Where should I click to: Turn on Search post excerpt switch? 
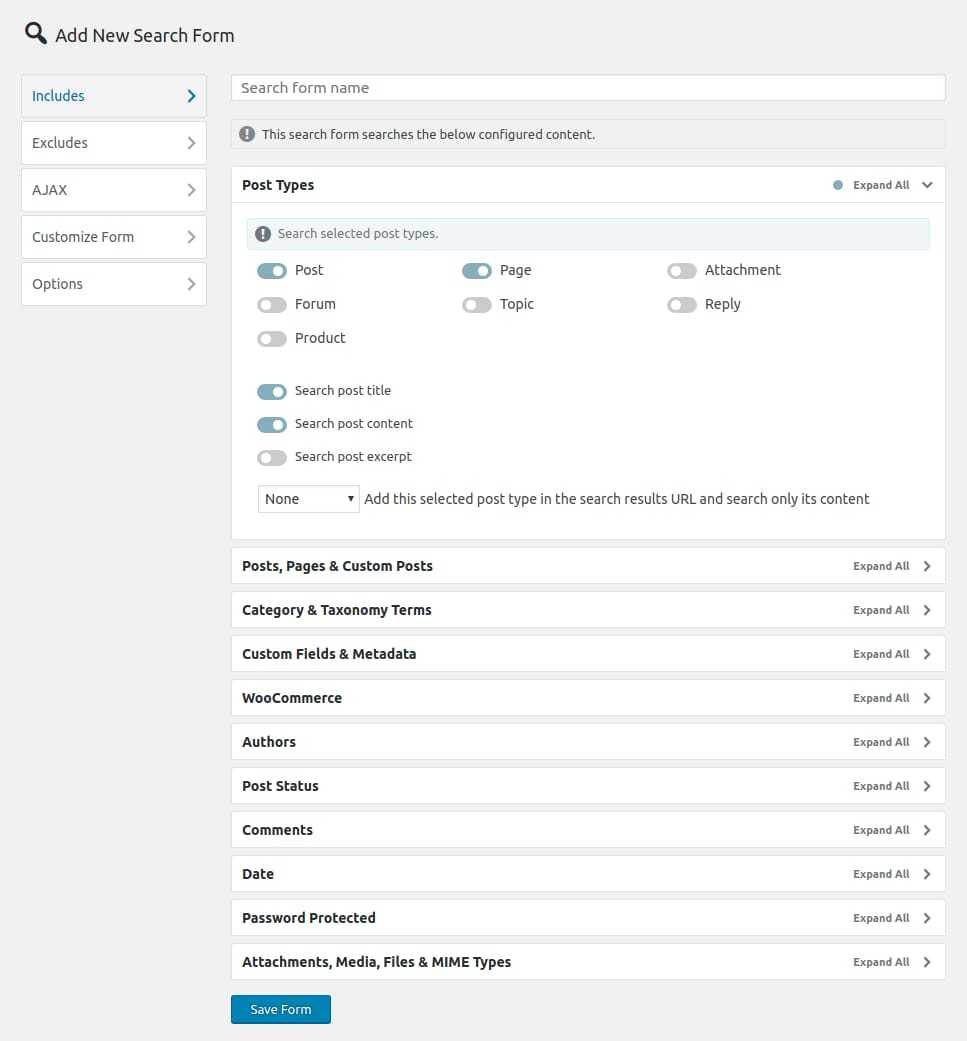click(272, 457)
